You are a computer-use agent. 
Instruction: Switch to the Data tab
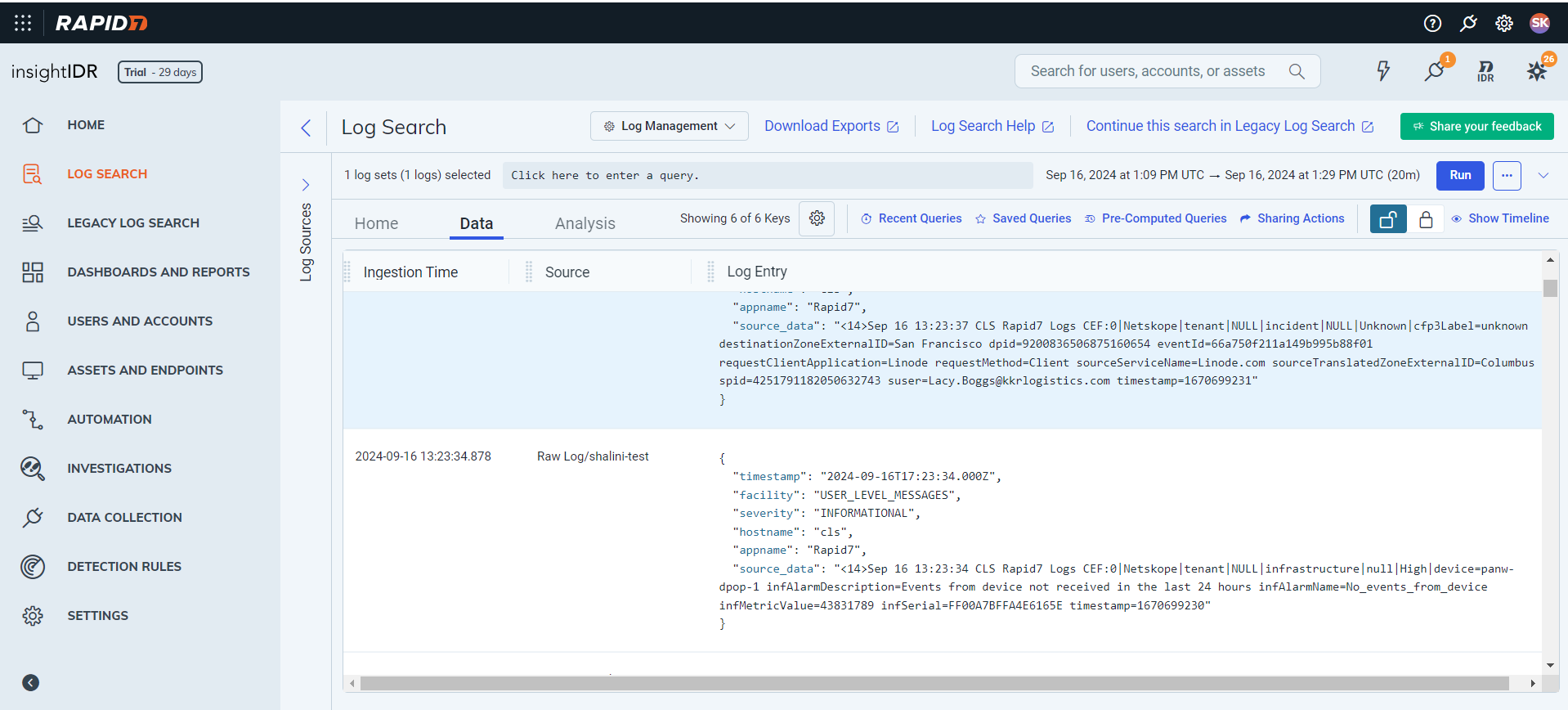[477, 223]
